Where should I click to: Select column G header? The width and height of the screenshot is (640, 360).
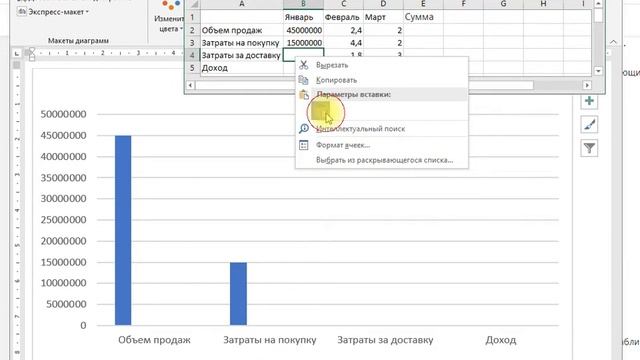(503, 4)
